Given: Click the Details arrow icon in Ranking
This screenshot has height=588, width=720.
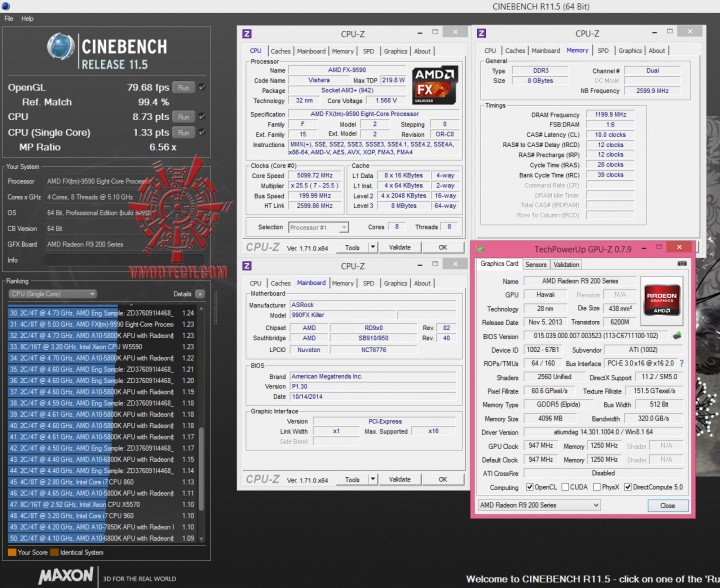Looking at the screenshot, I should pos(200,294).
